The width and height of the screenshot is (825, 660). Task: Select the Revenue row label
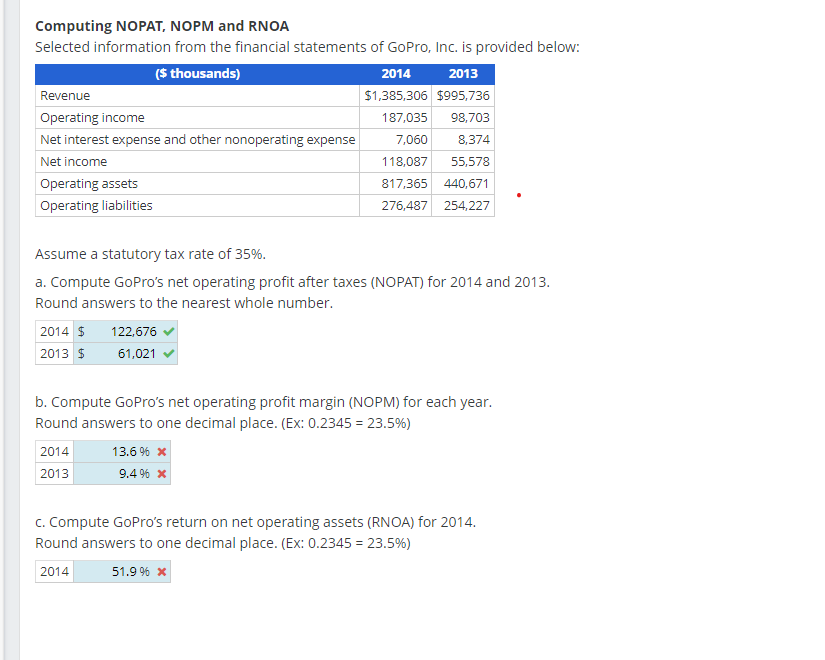pos(64,95)
